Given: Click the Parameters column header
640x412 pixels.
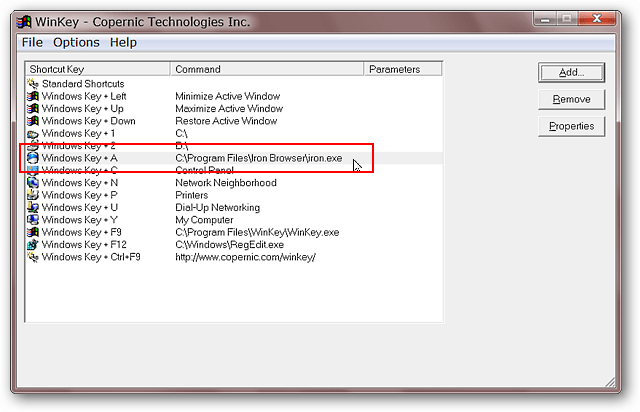Looking at the screenshot, I should pos(403,69).
